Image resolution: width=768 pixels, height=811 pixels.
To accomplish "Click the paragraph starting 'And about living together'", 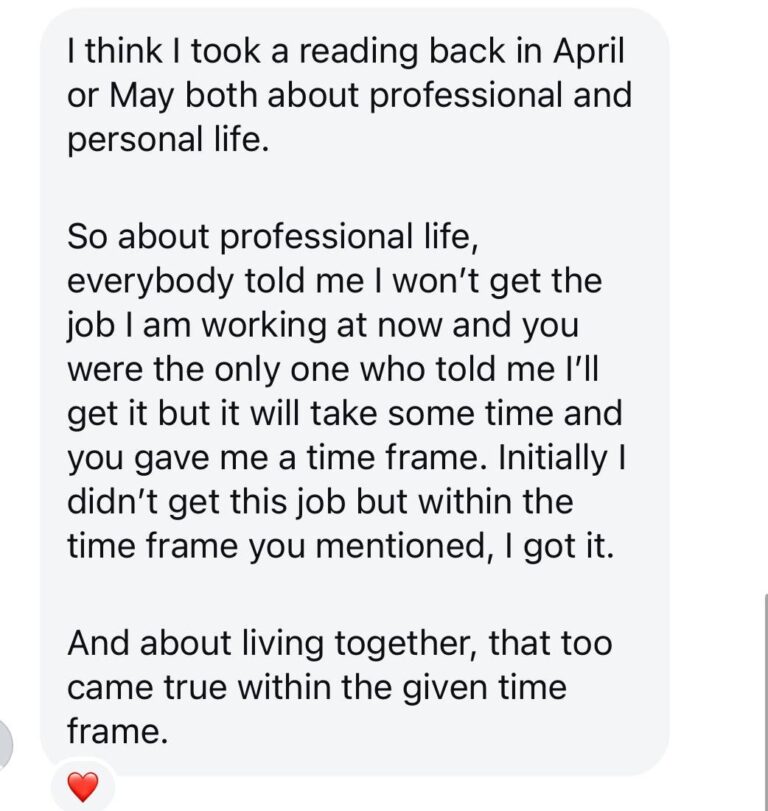I will (339, 687).
